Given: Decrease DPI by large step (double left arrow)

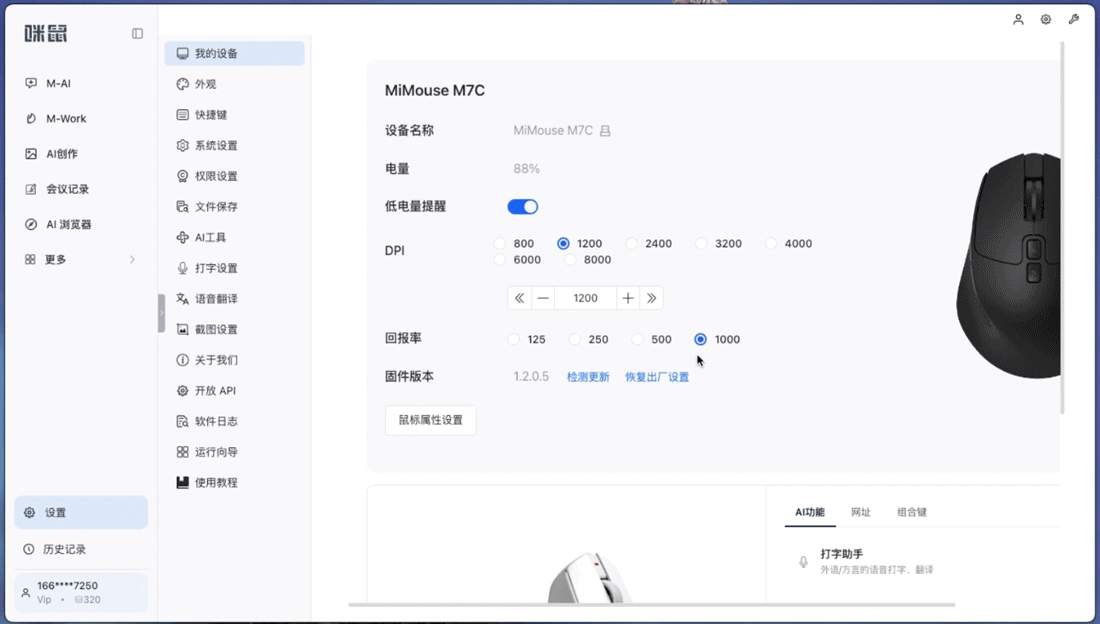Looking at the screenshot, I should tap(519, 298).
